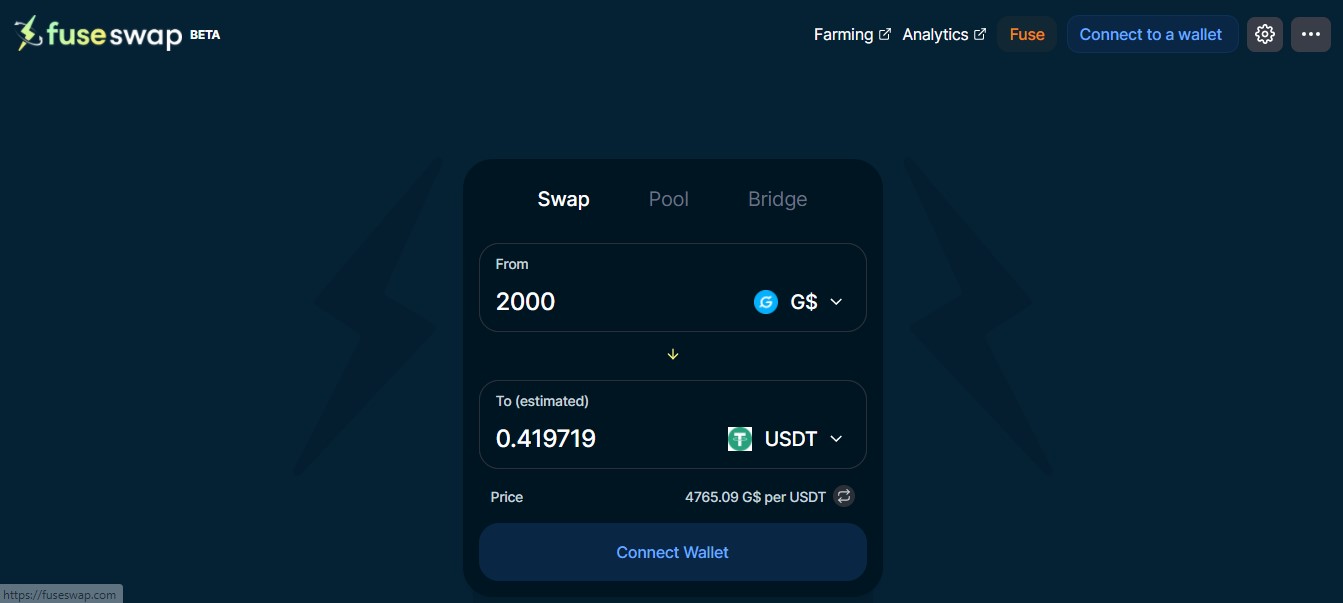Click the USDT Tether token icon

[740, 439]
